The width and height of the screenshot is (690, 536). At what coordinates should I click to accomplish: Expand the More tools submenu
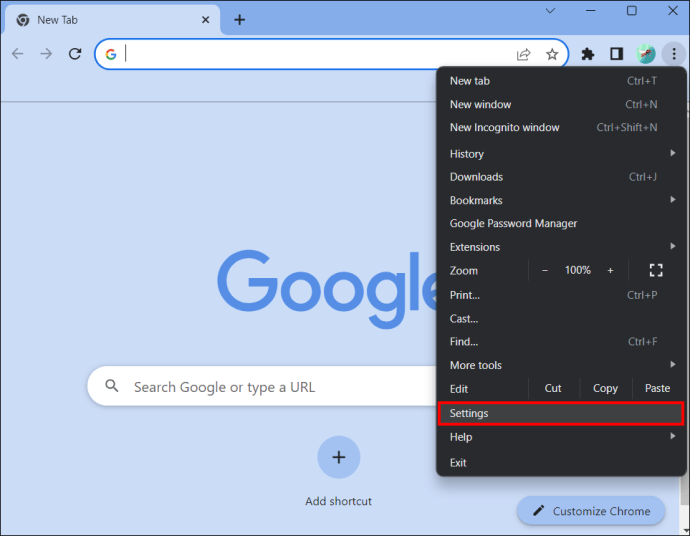click(x=561, y=365)
